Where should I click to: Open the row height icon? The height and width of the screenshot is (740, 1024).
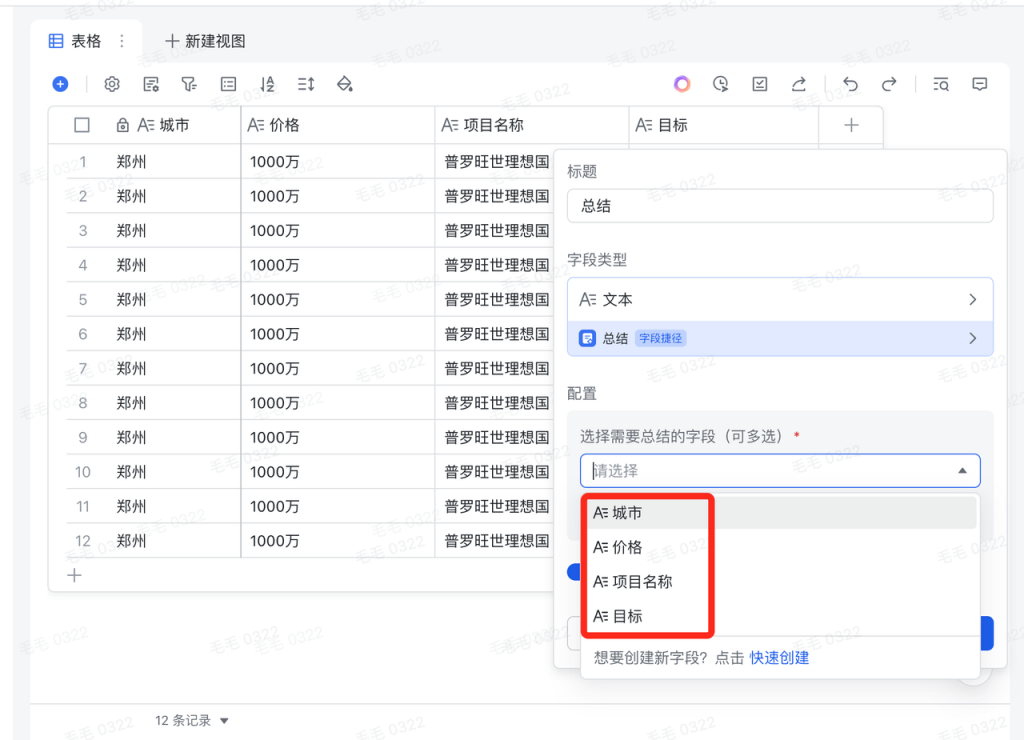[306, 84]
